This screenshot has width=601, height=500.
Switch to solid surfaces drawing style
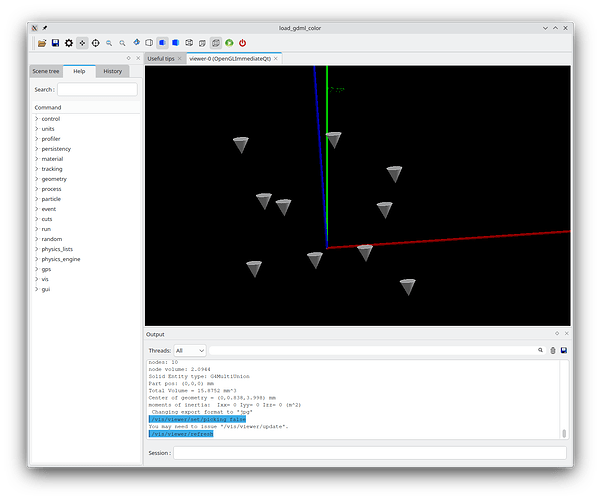[176, 43]
